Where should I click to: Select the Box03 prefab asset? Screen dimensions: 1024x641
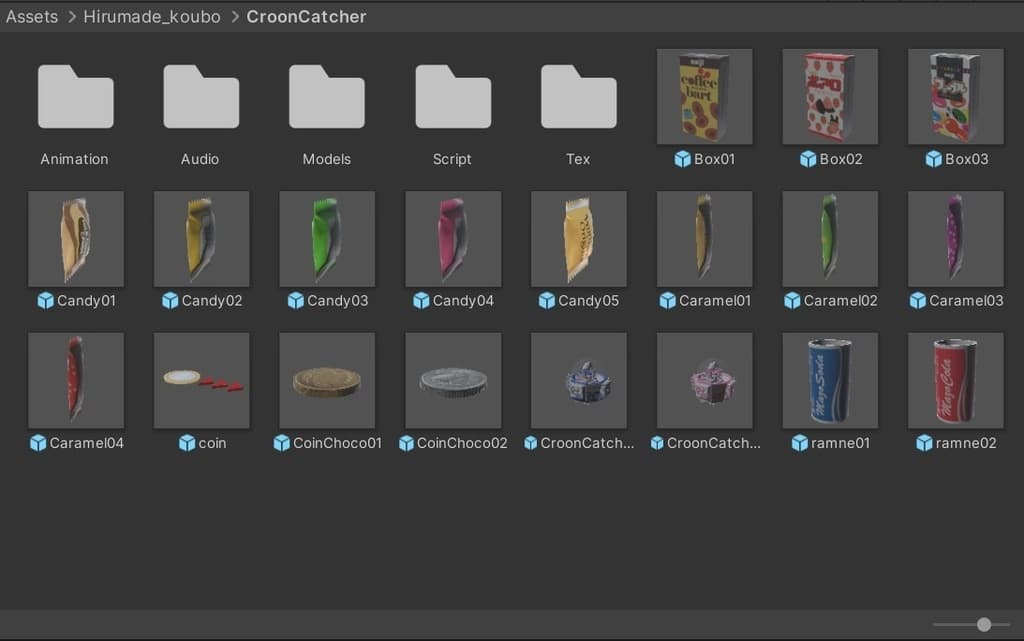tap(955, 97)
